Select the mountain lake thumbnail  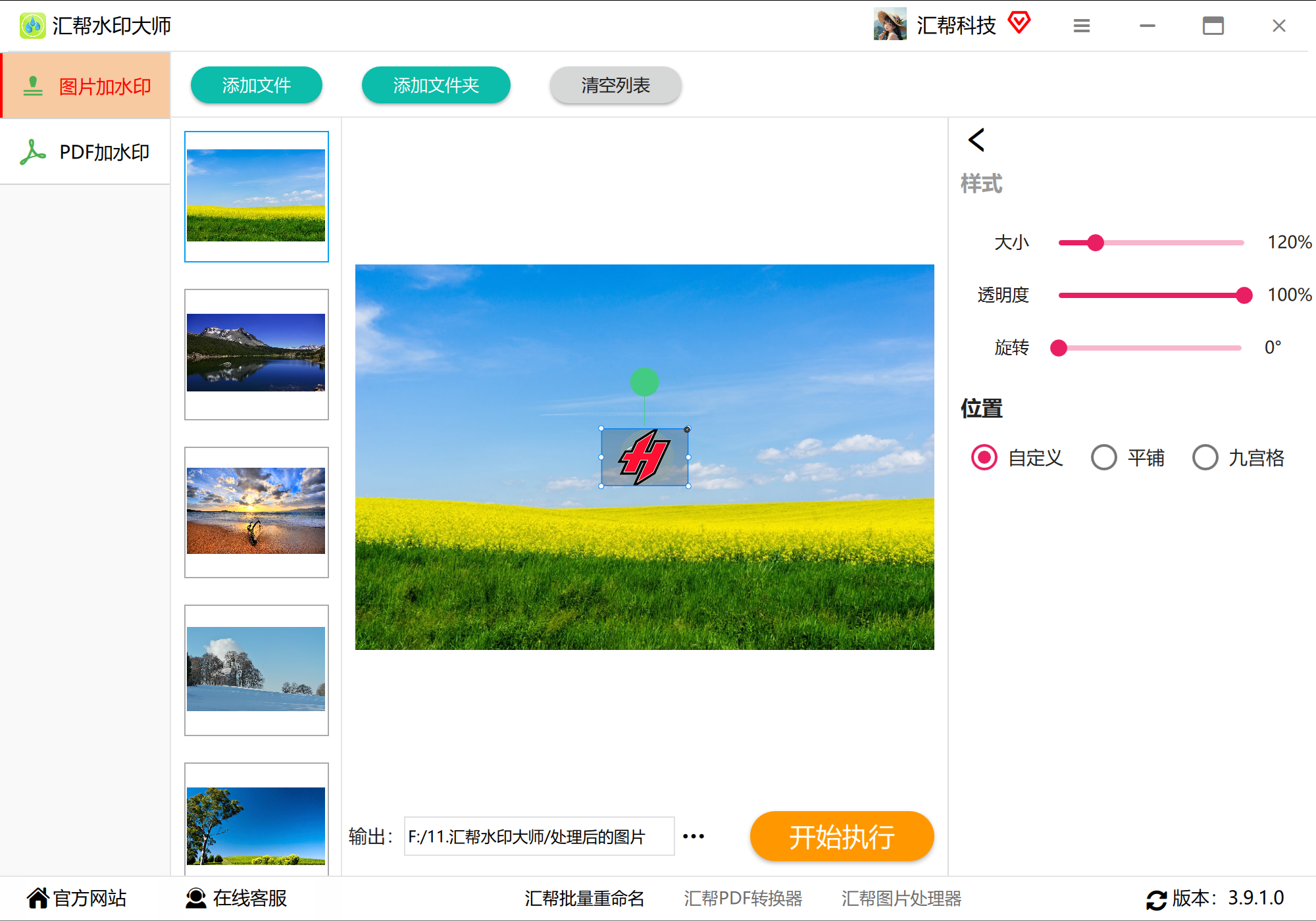coord(256,354)
